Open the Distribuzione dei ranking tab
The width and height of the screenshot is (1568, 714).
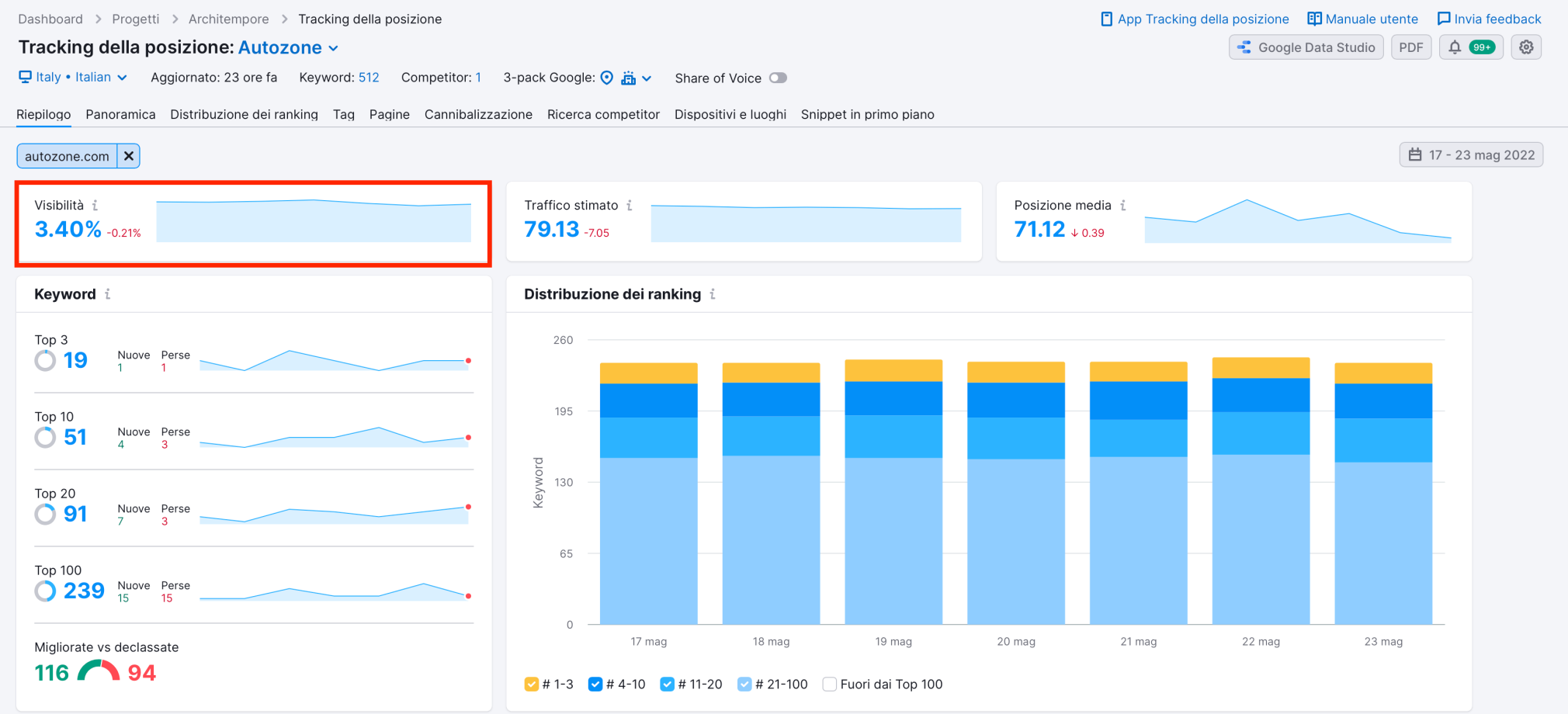244,114
